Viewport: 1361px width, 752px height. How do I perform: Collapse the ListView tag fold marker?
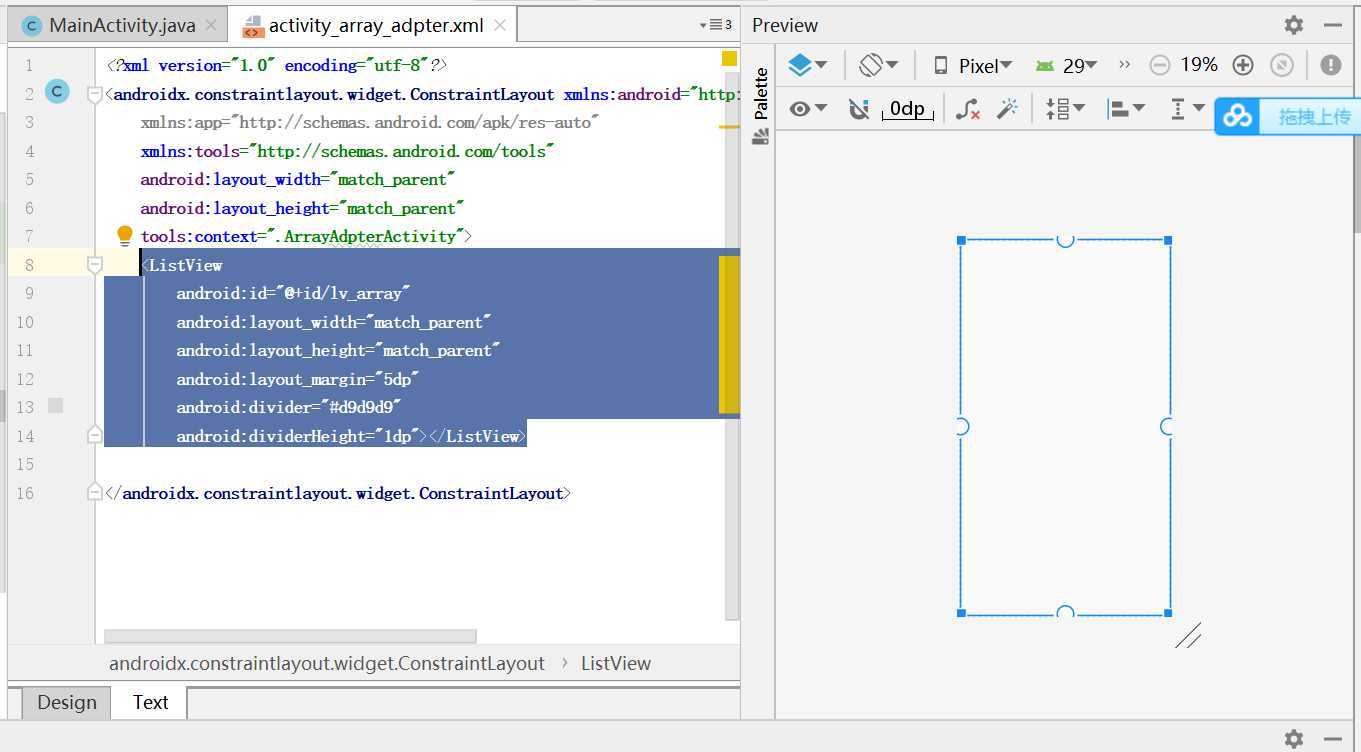(94, 265)
